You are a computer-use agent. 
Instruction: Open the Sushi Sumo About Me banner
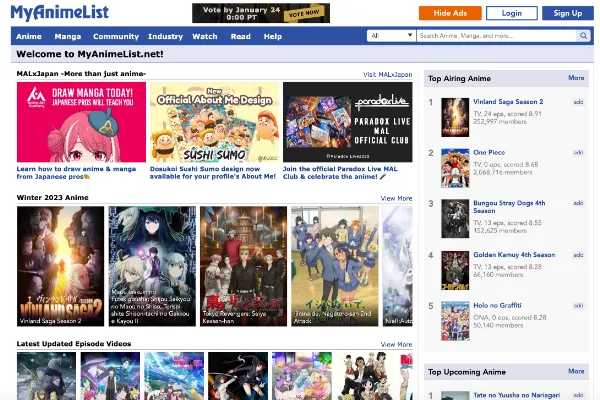(214, 122)
